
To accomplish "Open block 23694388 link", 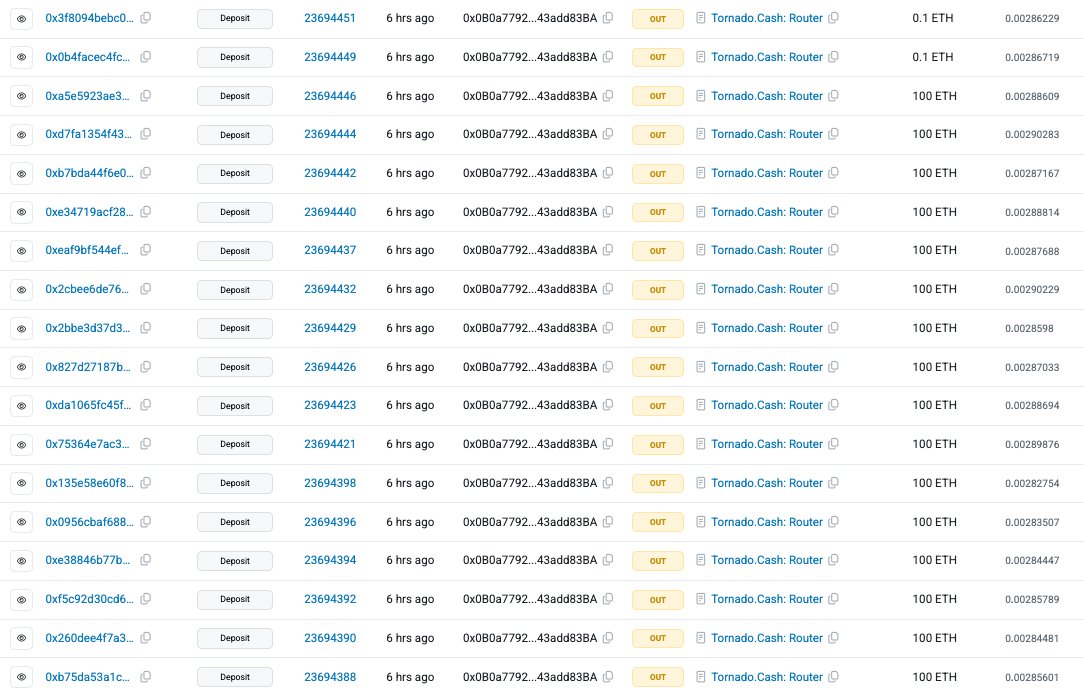I will point(330,677).
